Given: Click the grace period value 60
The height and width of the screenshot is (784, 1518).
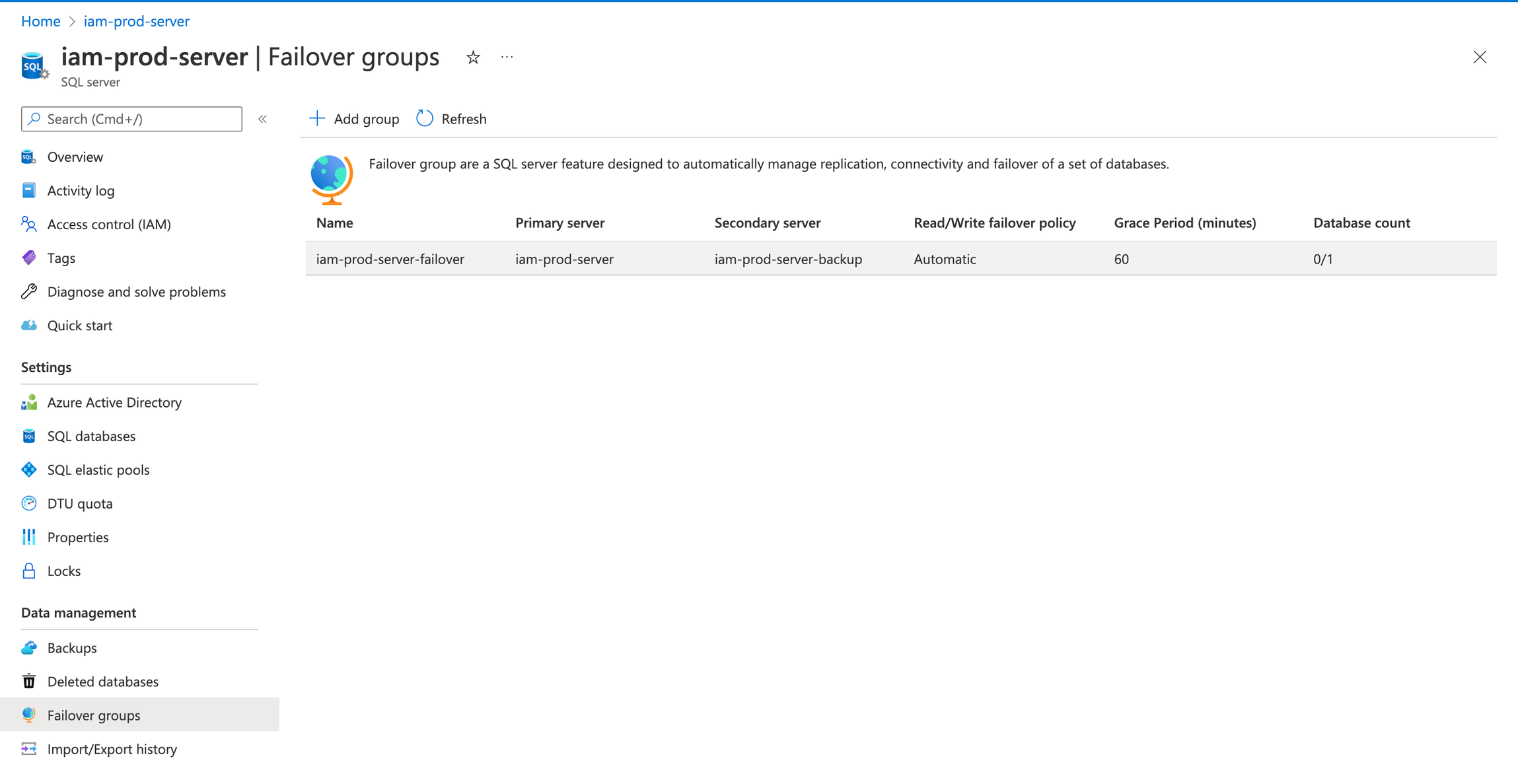Looking at the screenshot, I should pos(1121,259).
